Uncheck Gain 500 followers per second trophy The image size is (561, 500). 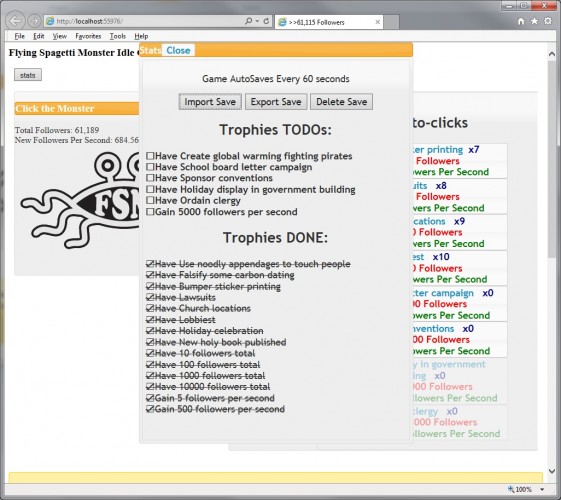150,409
